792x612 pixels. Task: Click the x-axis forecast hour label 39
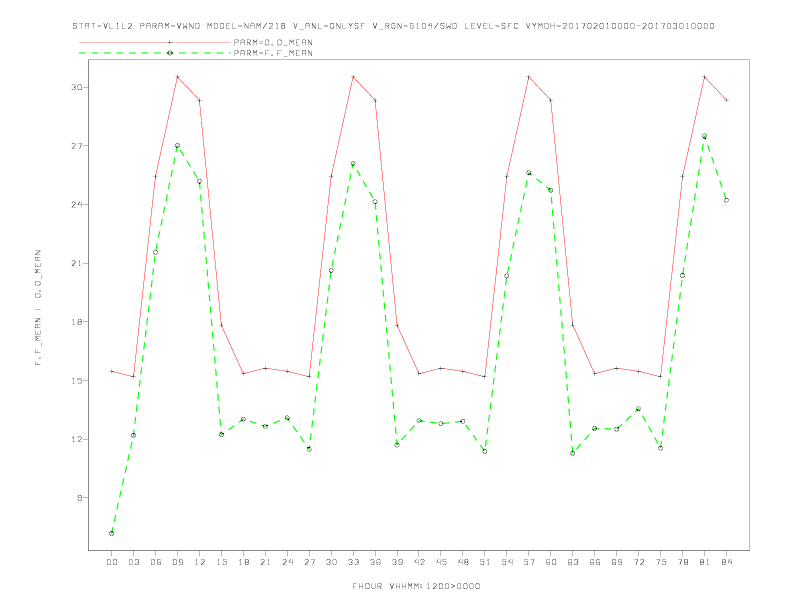point(397,562)
